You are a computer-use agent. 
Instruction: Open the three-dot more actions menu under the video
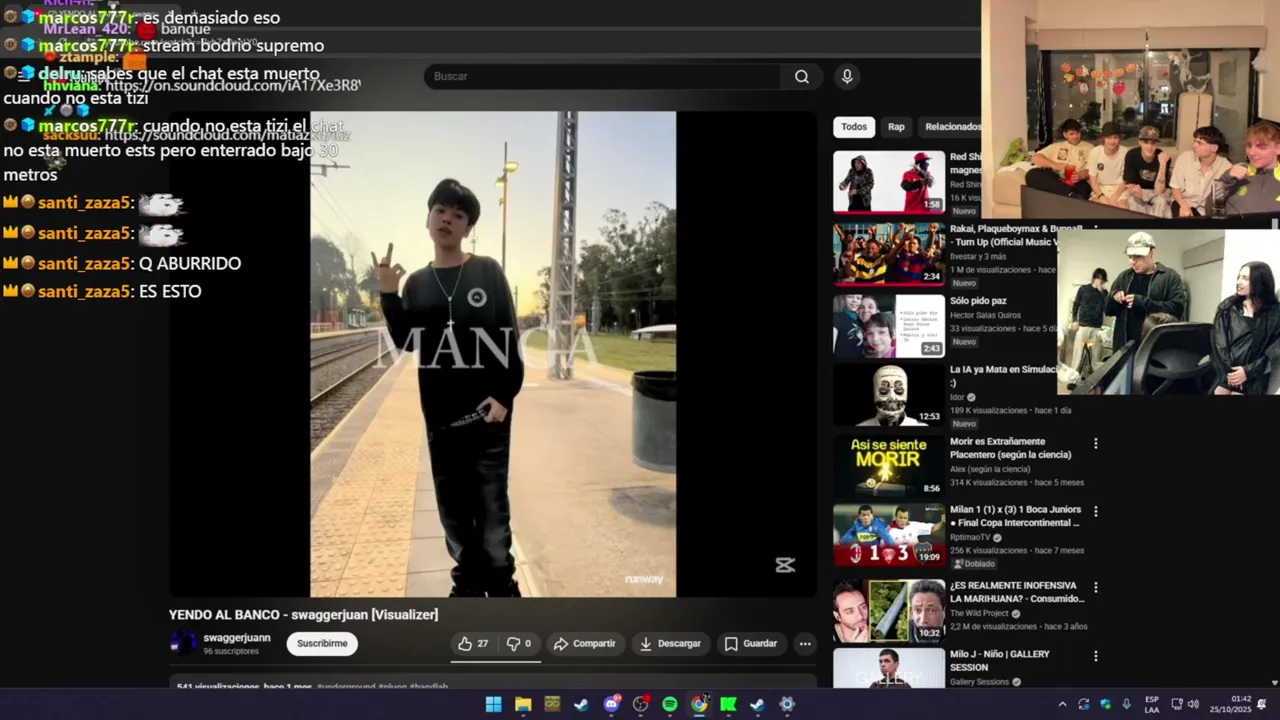coord(805,644)
